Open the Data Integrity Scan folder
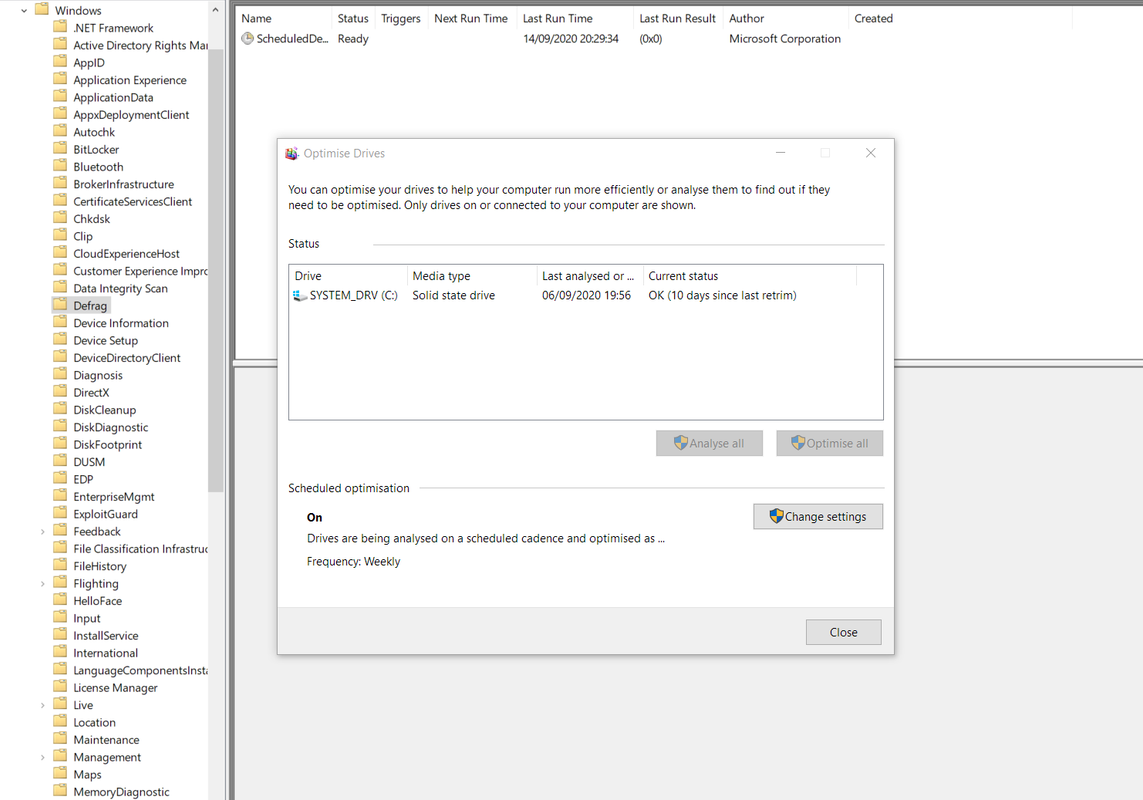Screen dimensions: 1143x800 [120, 288]
